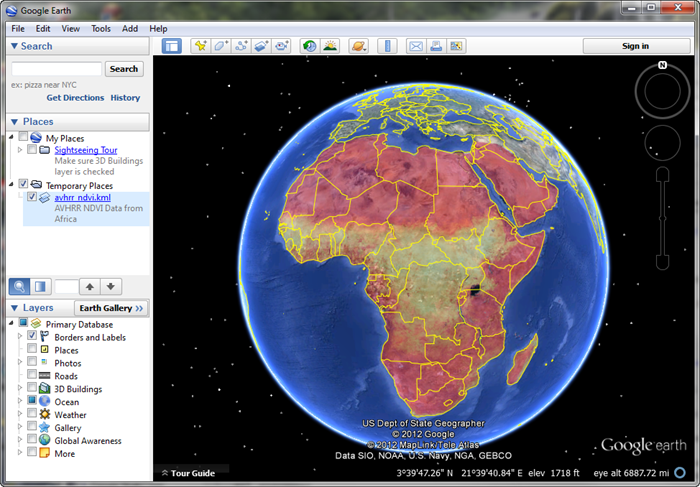Select the Add Polygon tool
700x487 pixels.
coord(220,46)
